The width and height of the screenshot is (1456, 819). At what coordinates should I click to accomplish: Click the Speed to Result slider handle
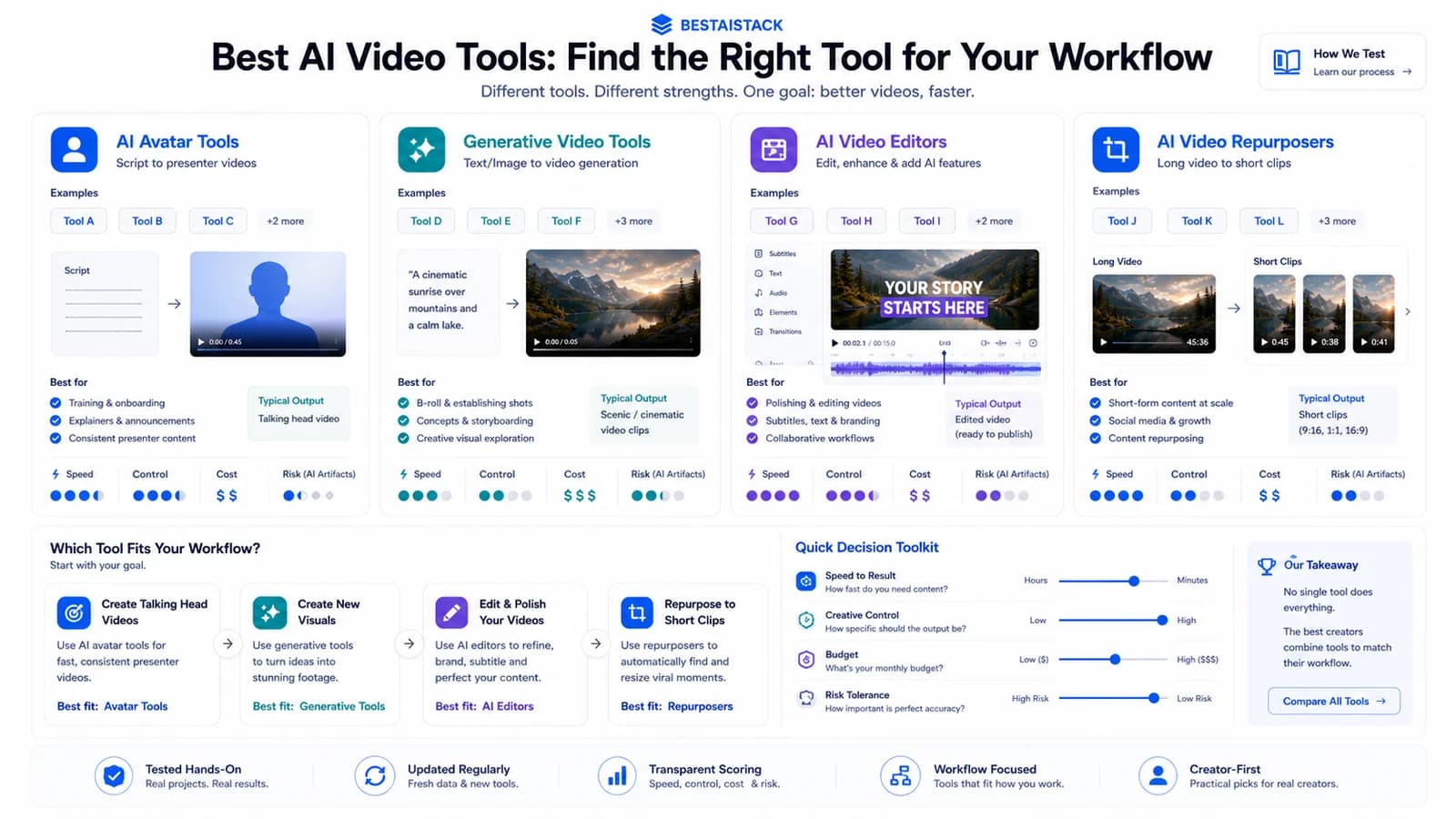tap(1134, 581)
